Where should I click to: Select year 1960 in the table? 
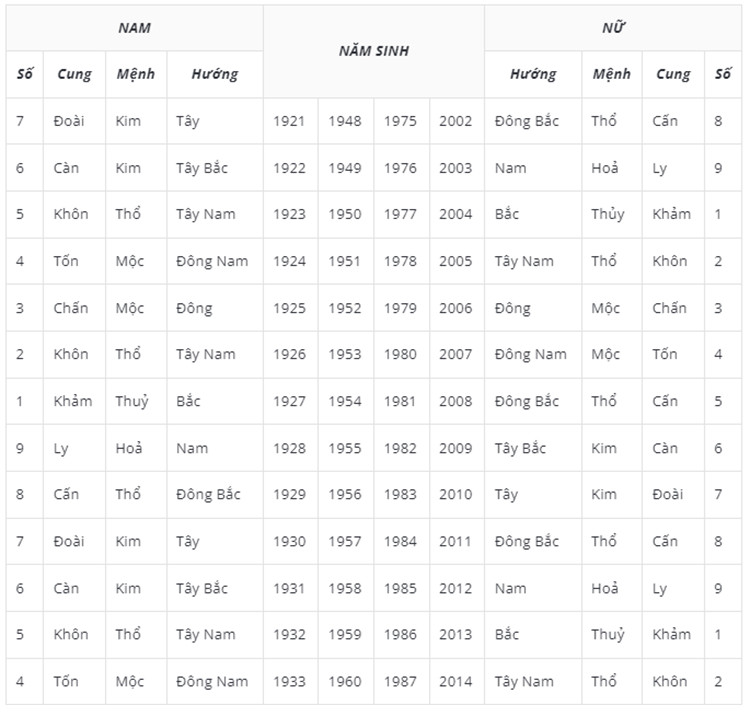click(x=346, y=682)
